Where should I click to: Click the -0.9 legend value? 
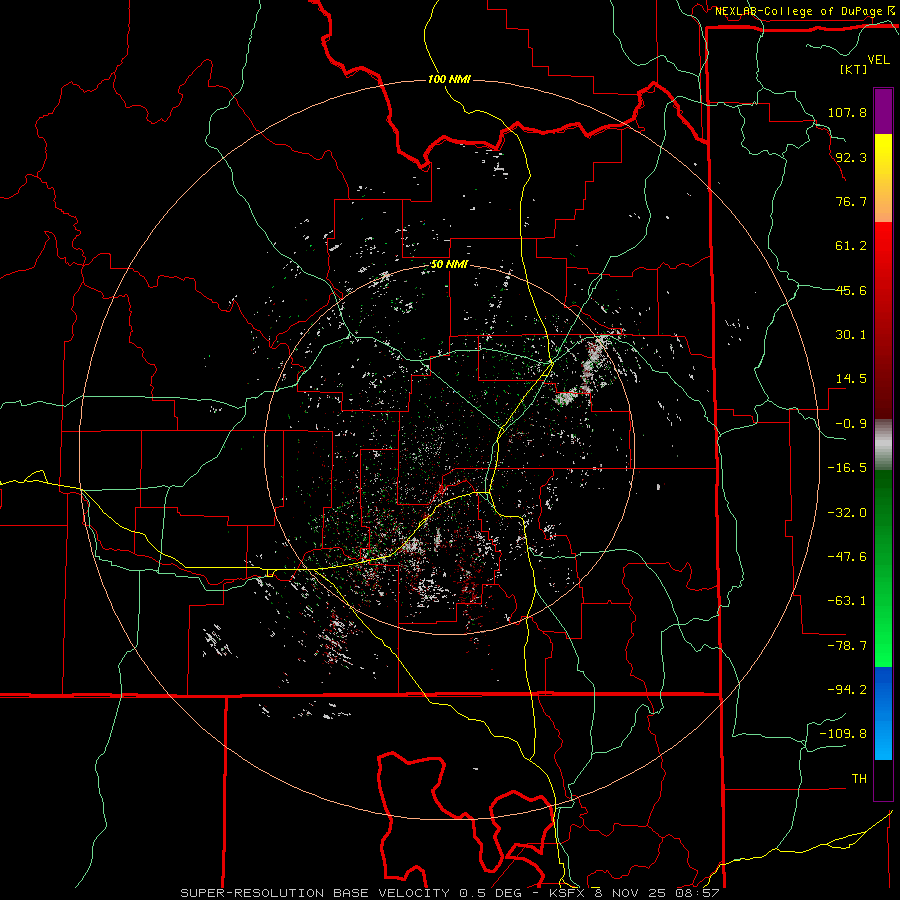(851, 424)
